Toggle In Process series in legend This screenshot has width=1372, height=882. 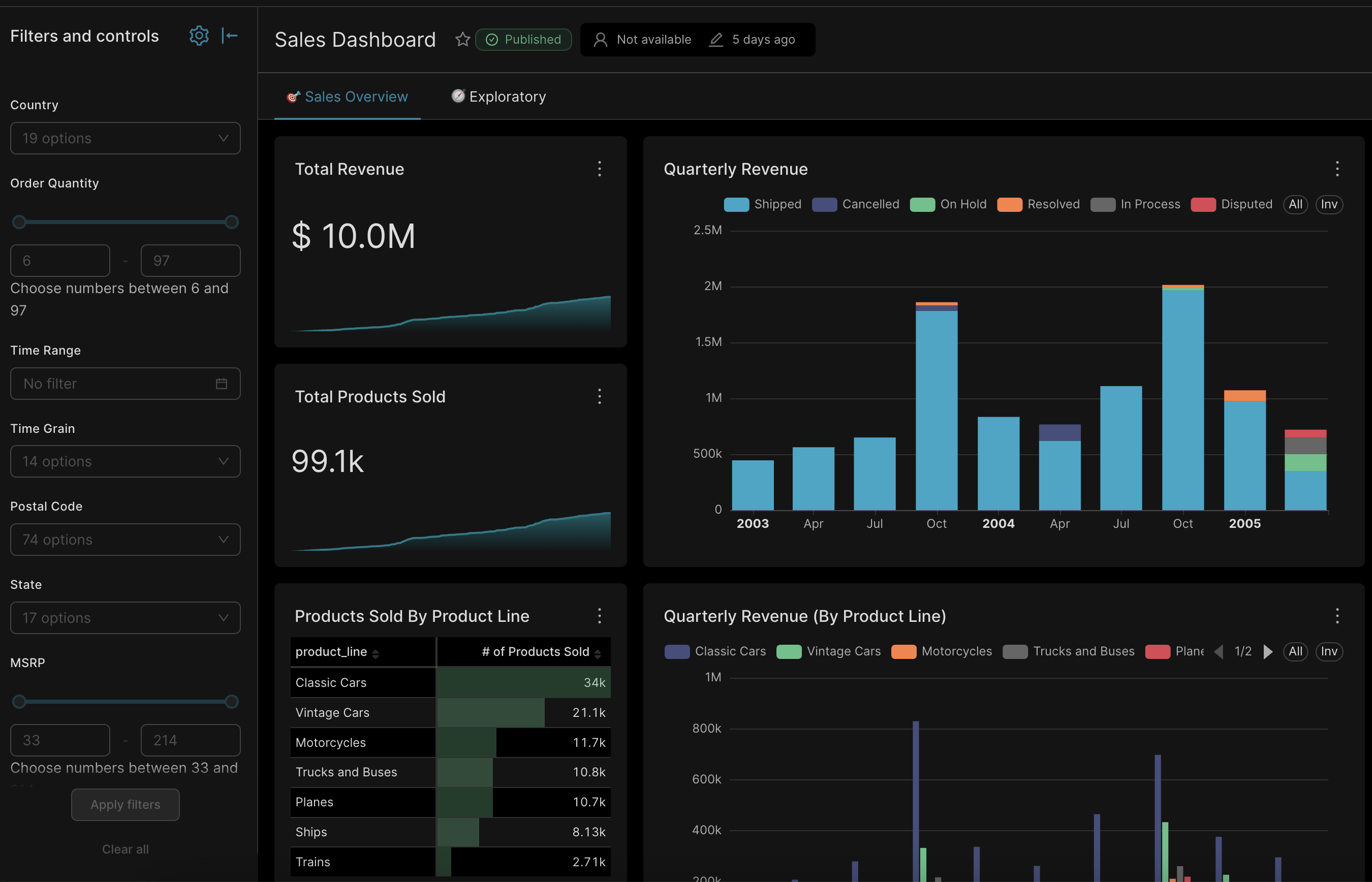(x=1135, y=204)
